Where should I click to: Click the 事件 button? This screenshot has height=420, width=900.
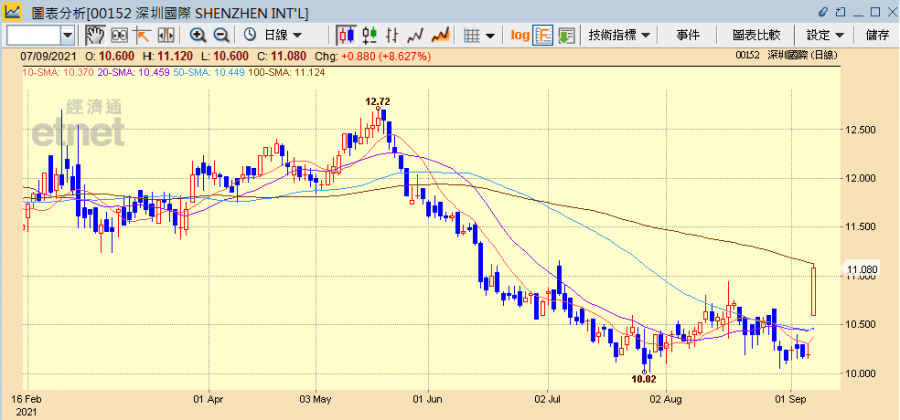click(688, 35)
